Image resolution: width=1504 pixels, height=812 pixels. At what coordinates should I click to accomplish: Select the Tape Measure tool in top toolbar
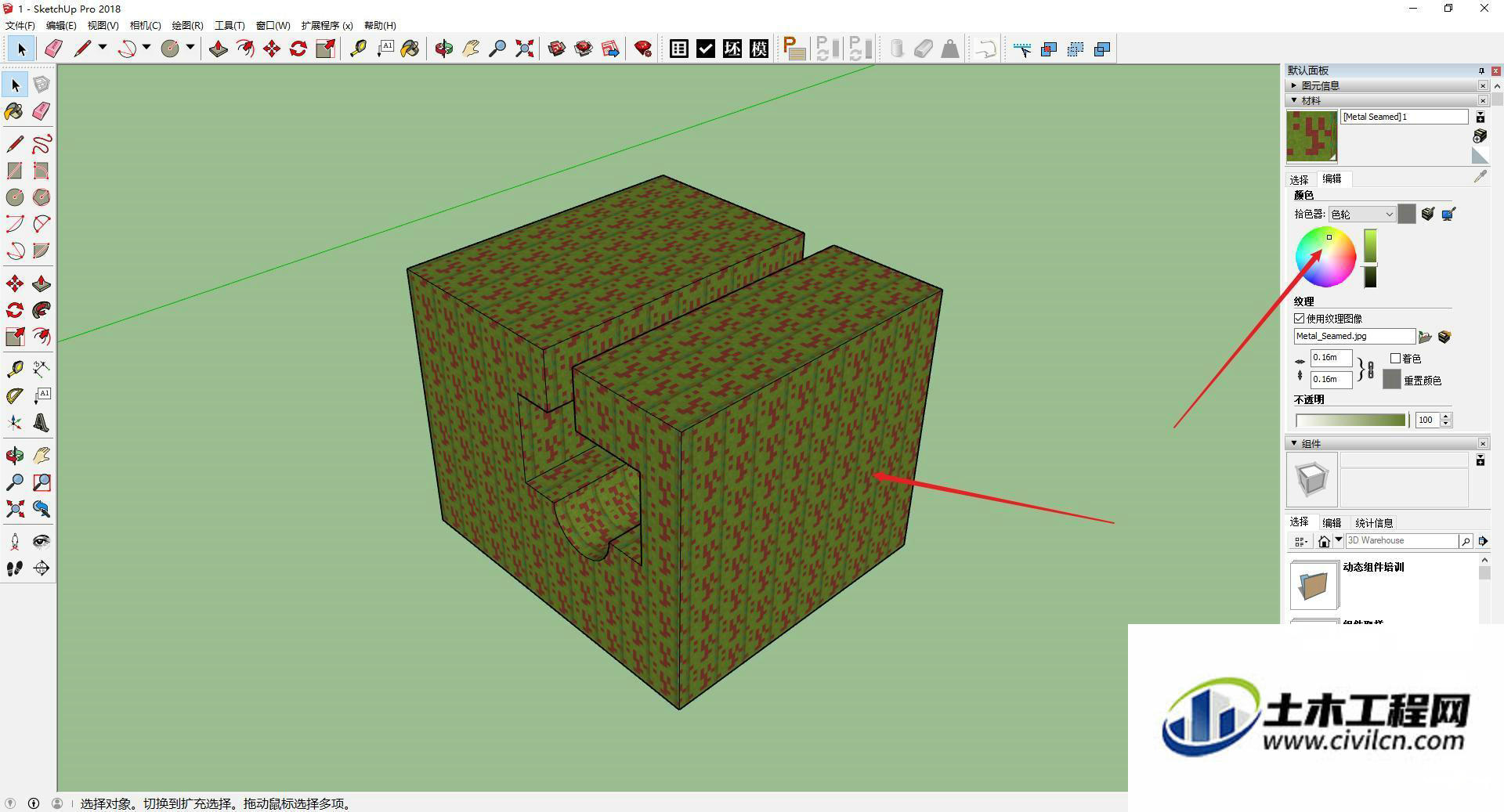(x=358, y=49)
